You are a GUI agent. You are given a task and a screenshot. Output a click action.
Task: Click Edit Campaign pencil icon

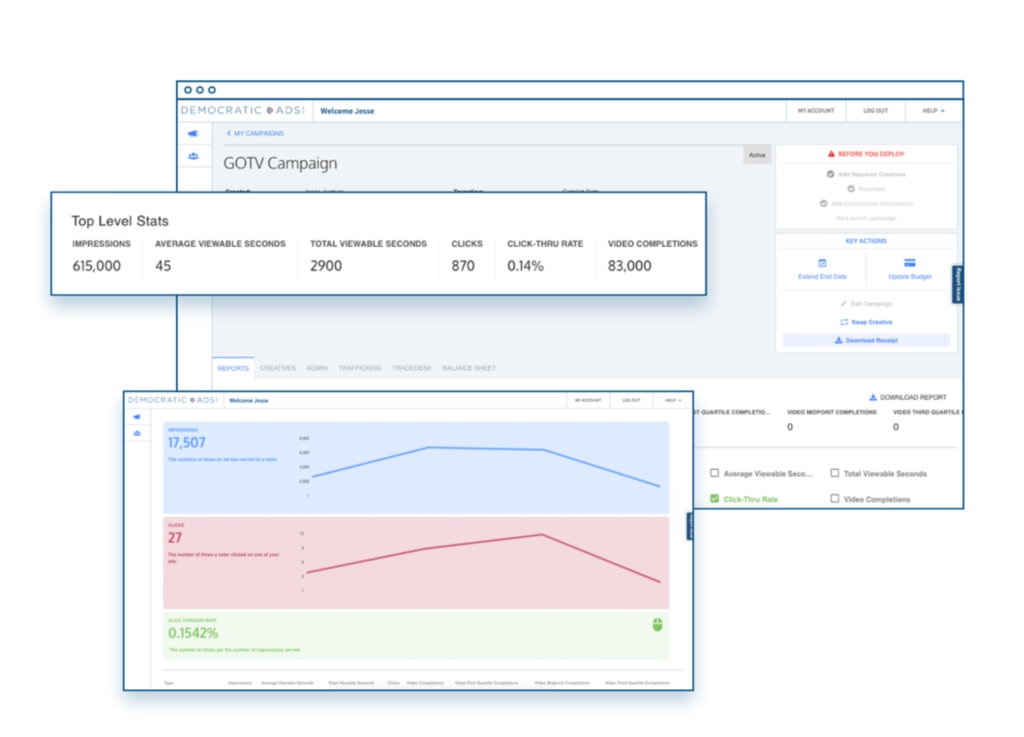tap(843, 304)
